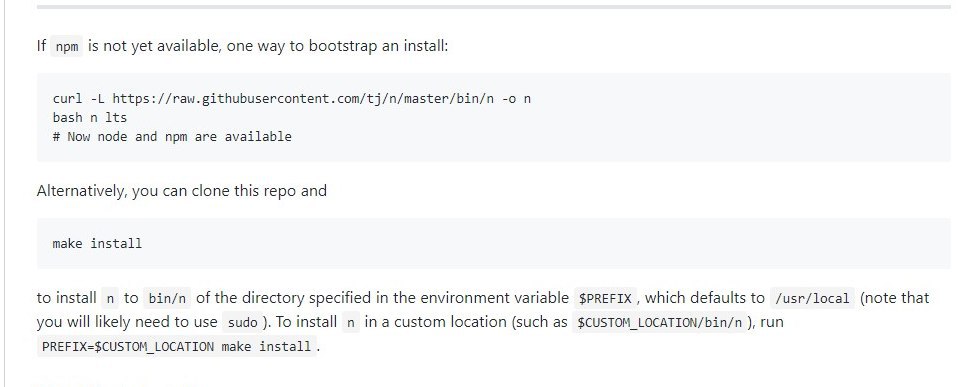The image size is (969, 387).
Task: Click the 'which defaults to' text
Action: [x=705, y=298]
